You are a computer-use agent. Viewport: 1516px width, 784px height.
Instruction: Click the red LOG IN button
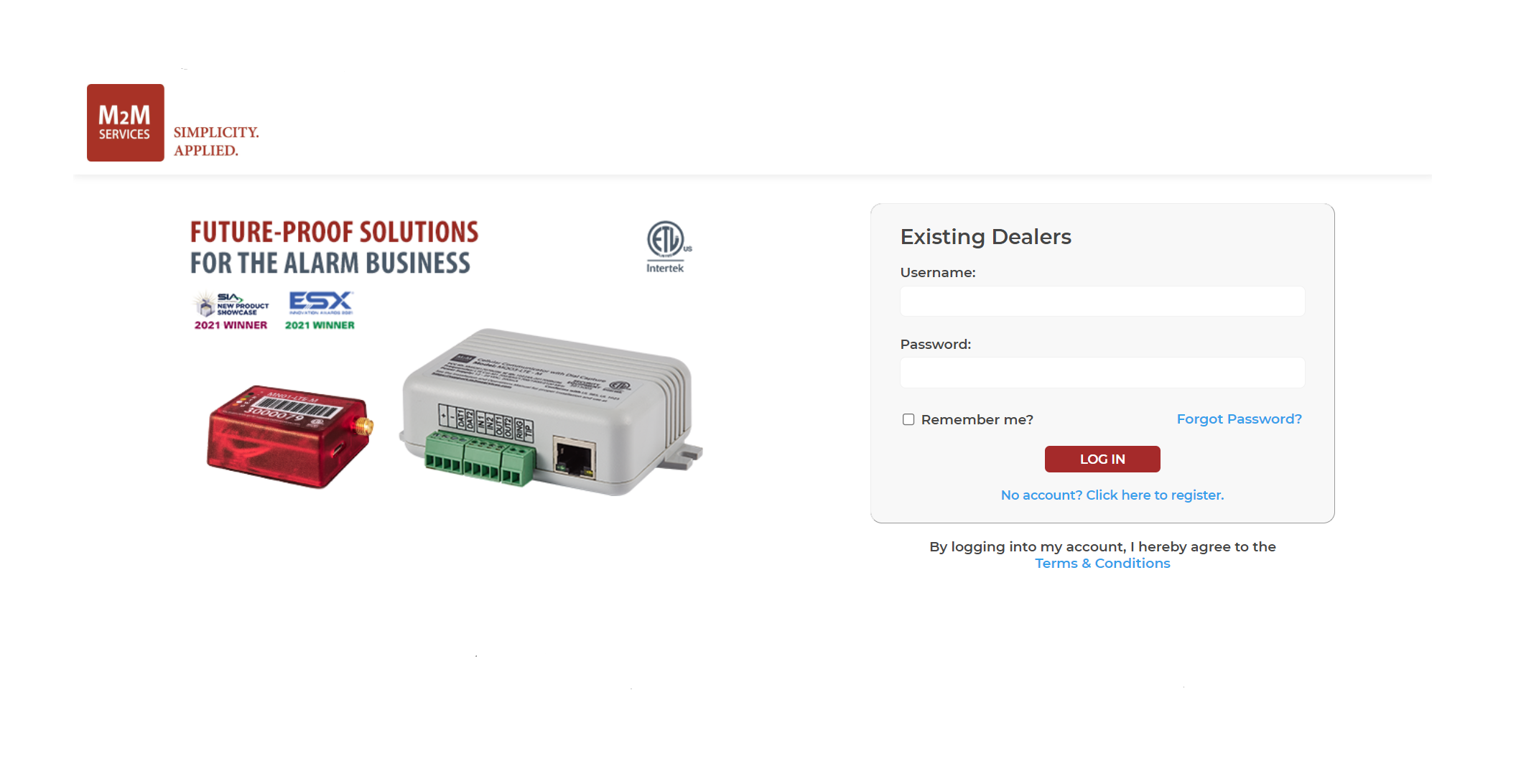1102,459
